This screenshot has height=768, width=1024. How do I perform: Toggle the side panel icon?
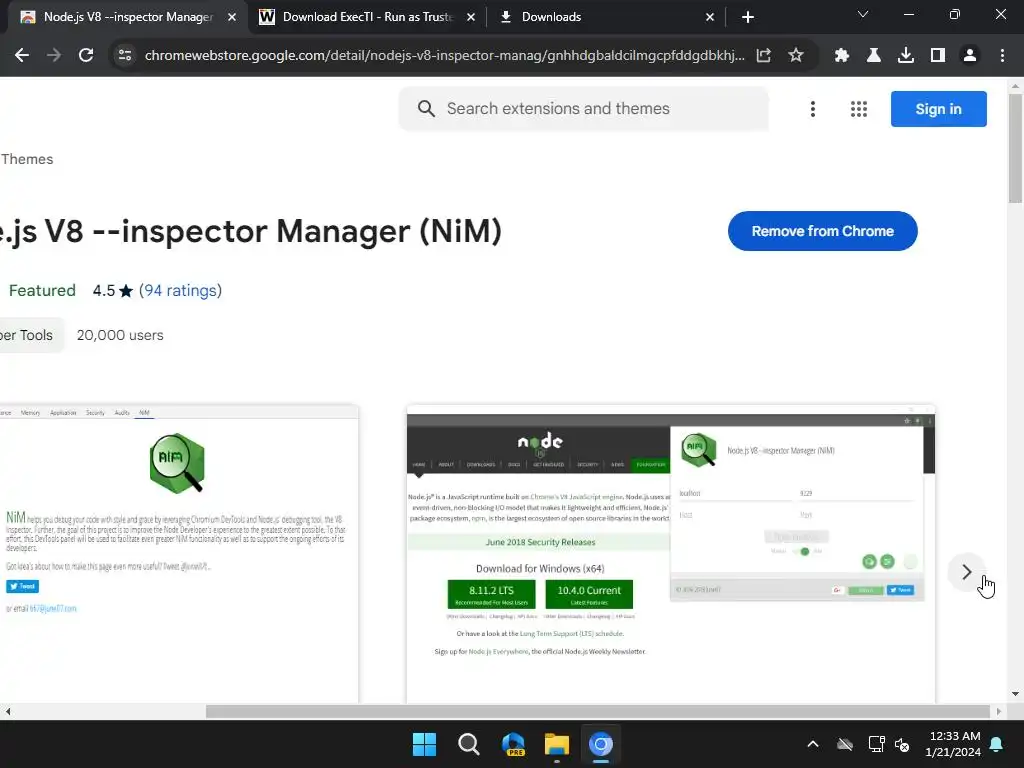click(938, 56)
